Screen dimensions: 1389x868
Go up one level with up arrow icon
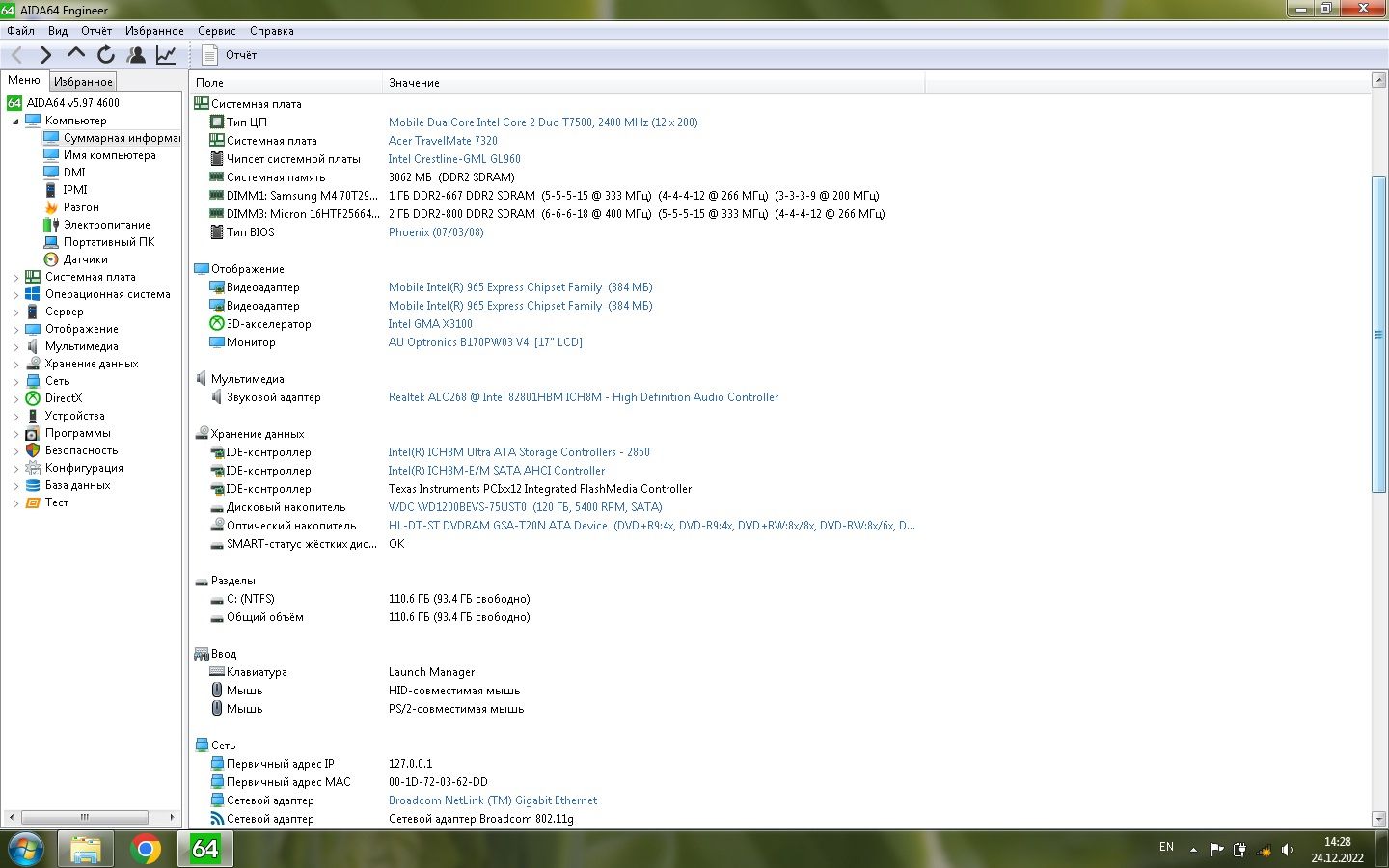(x=75, y=55)
